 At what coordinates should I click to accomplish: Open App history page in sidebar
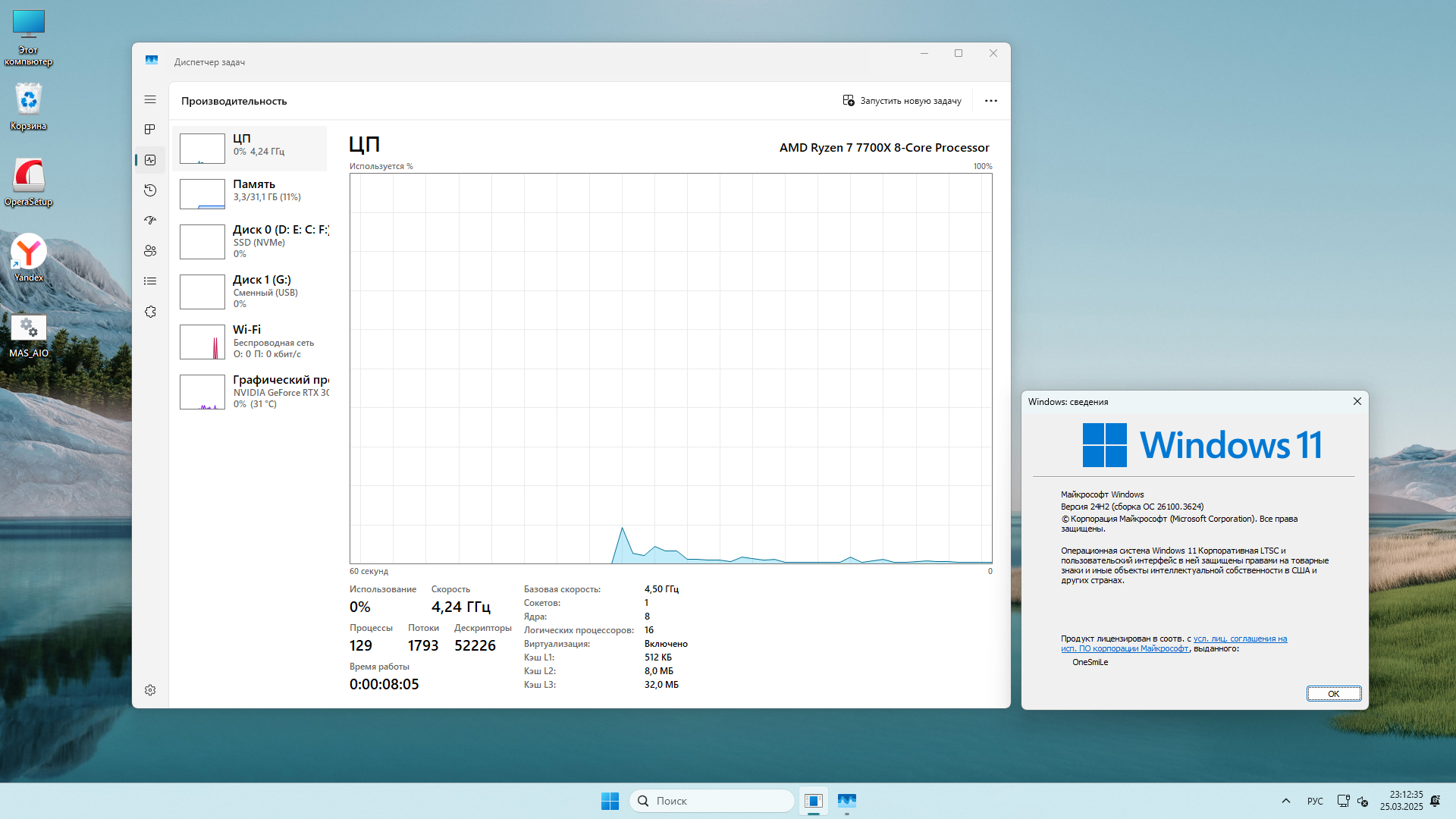[150, 190]
